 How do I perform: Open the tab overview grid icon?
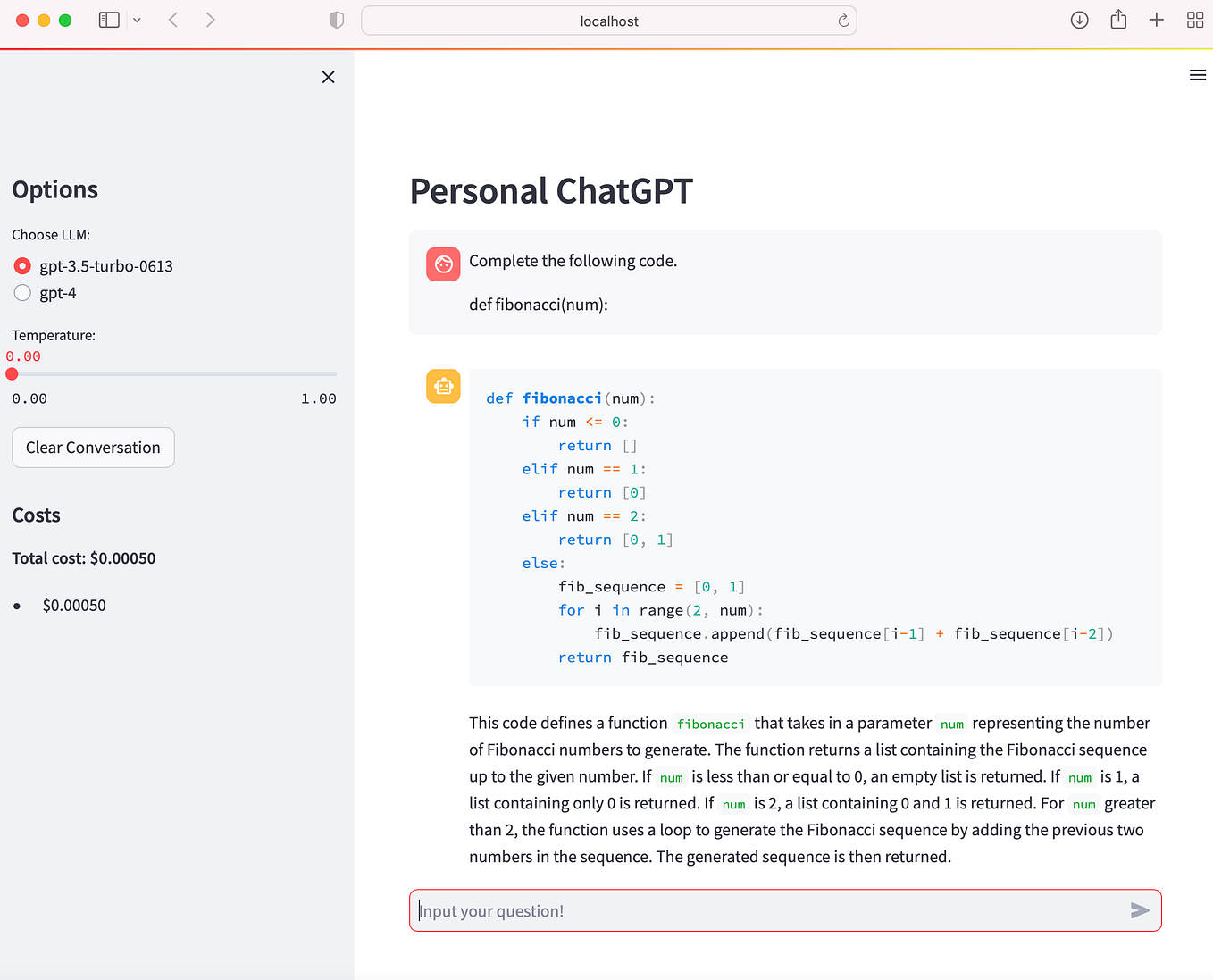1195,19
